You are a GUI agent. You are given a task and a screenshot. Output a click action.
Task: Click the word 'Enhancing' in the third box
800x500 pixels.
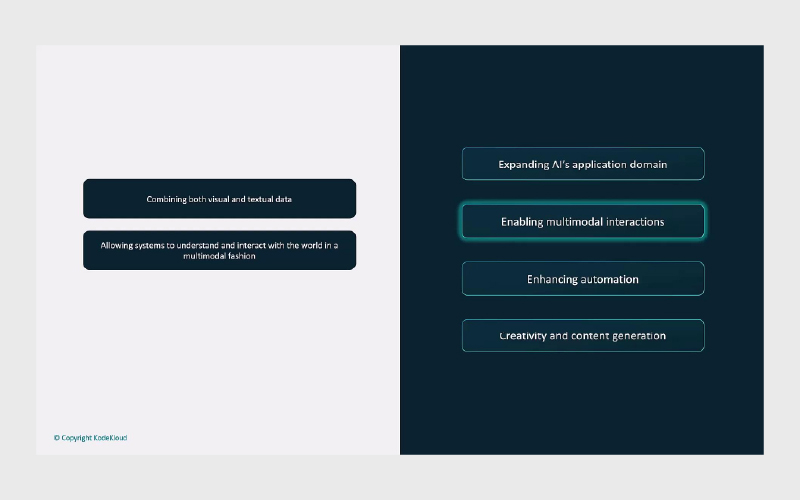[x=553, y=279]
